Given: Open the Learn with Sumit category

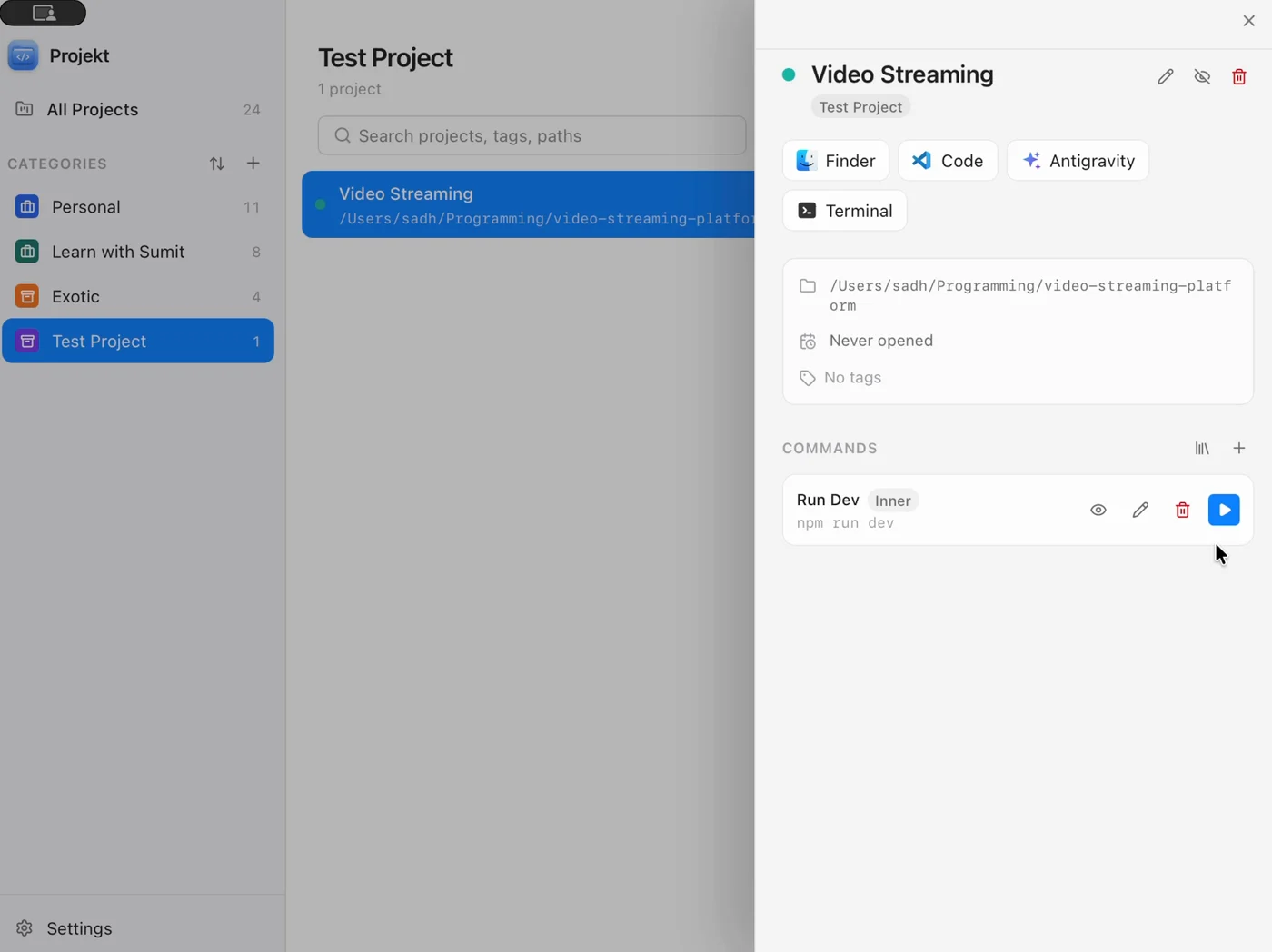Looking at the screenshot, I should [138, 252].
